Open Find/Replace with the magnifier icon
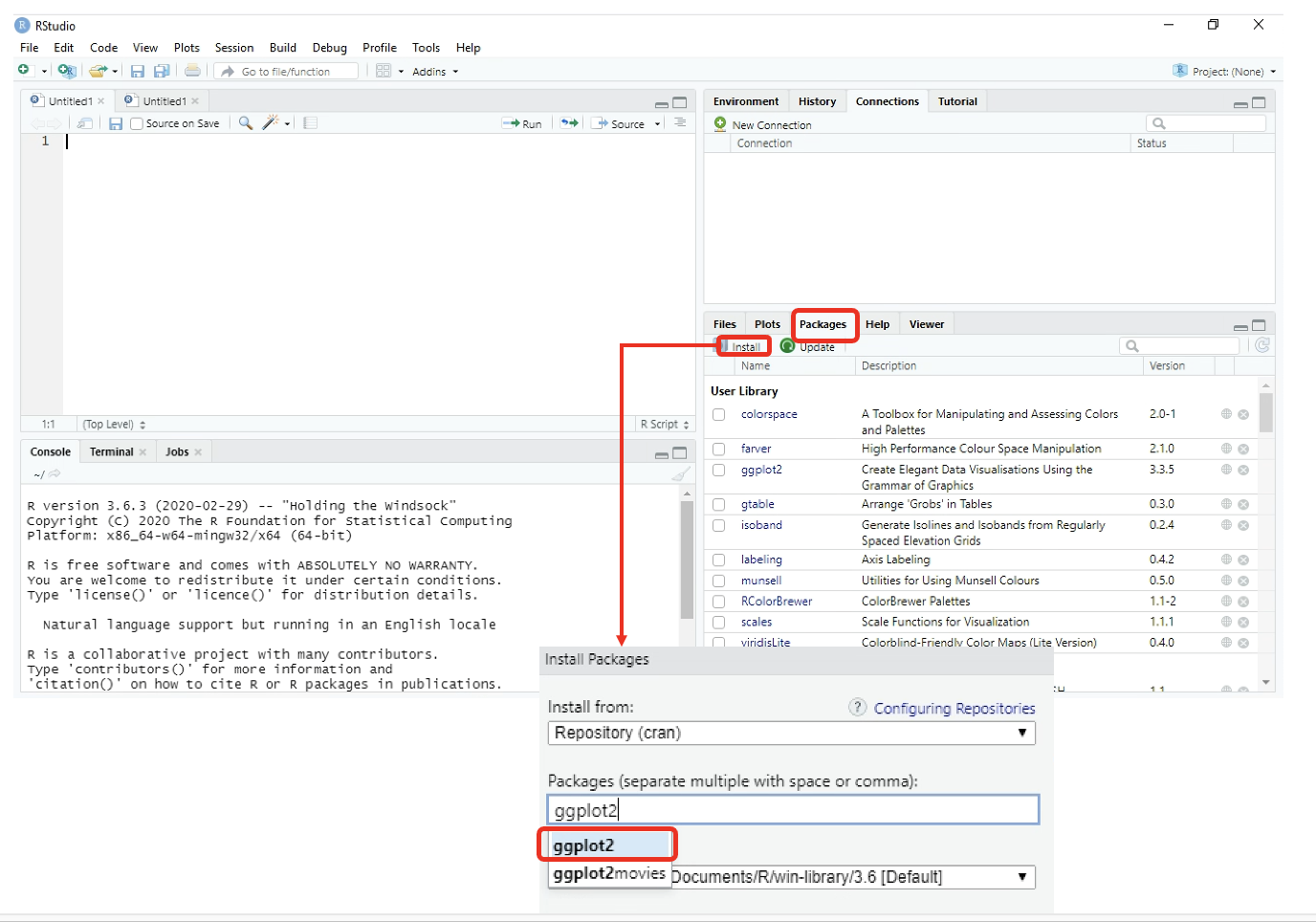The image size is (1316, 922). pos(246,123)
